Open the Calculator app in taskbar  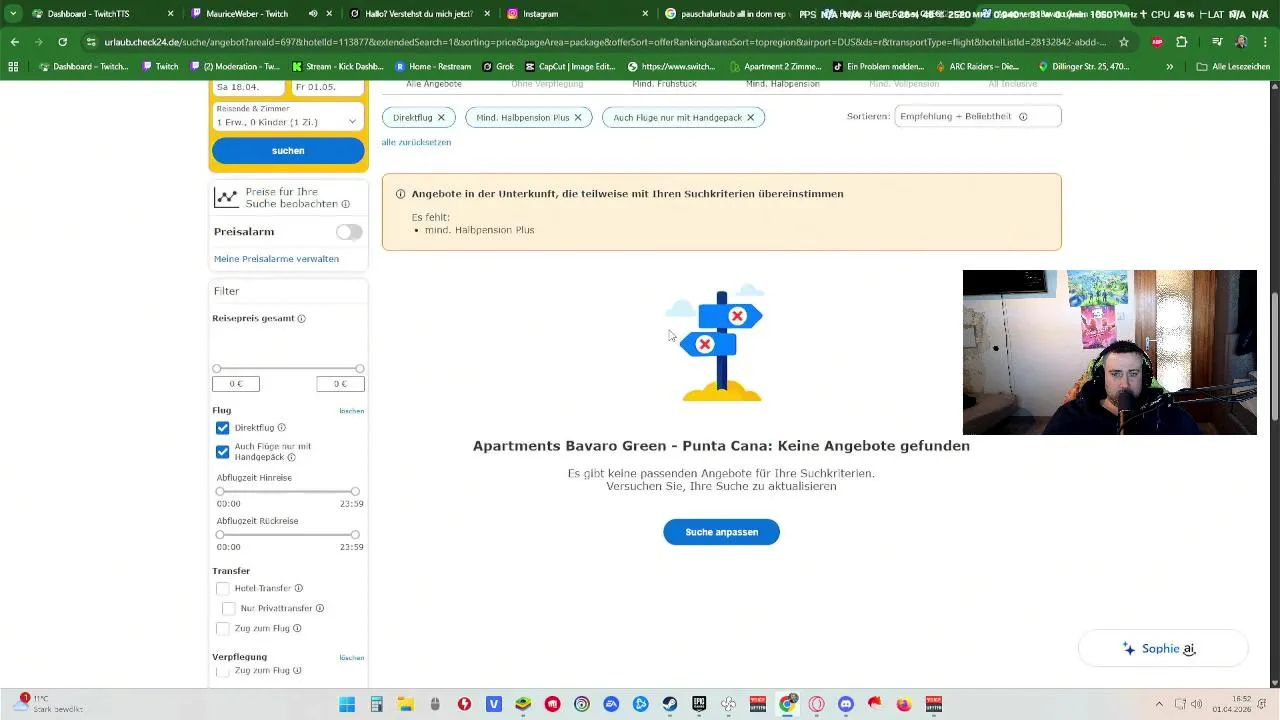(376, 704)
